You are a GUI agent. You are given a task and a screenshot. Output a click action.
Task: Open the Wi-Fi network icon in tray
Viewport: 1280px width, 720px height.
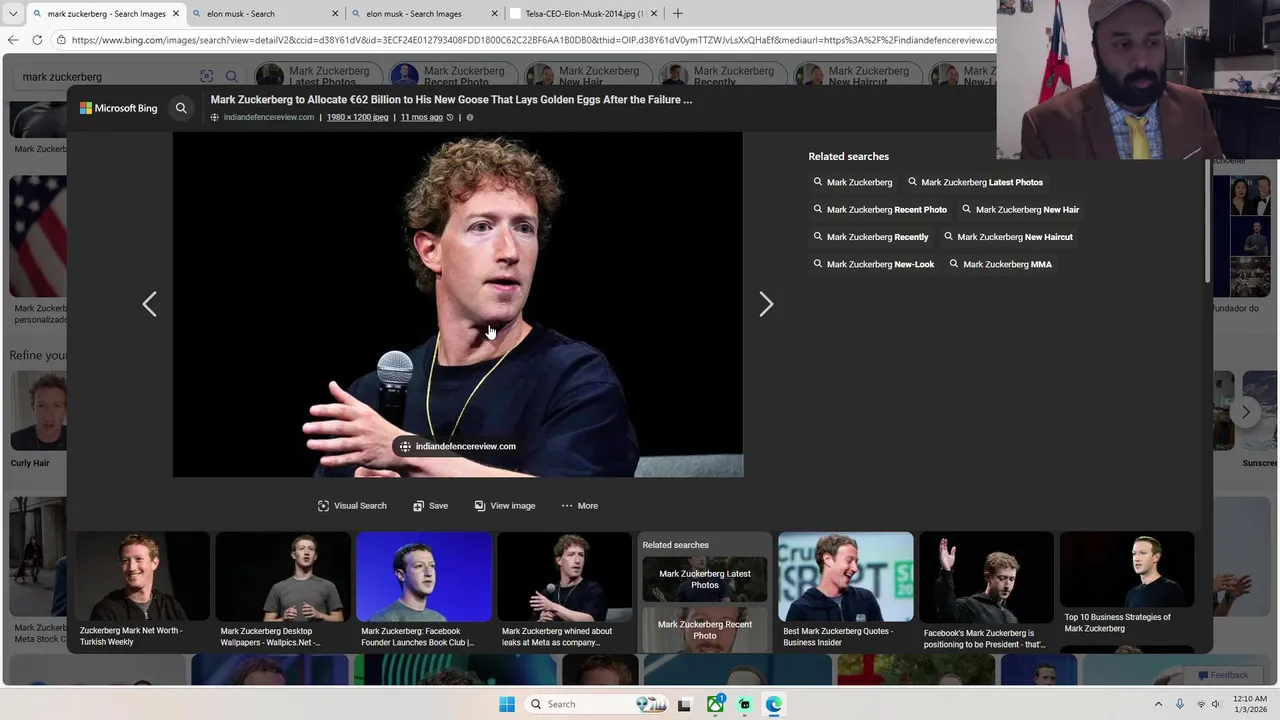point(1201,704)
